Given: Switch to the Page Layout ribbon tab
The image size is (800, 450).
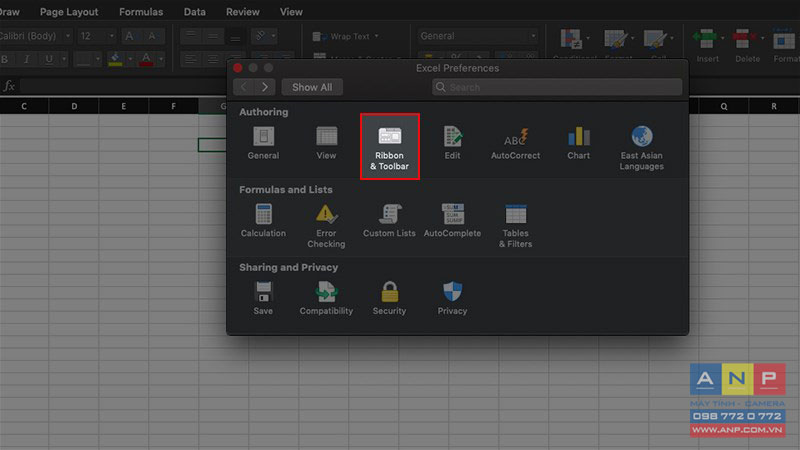Looking at the screenshot, I should tap(69, 12).
